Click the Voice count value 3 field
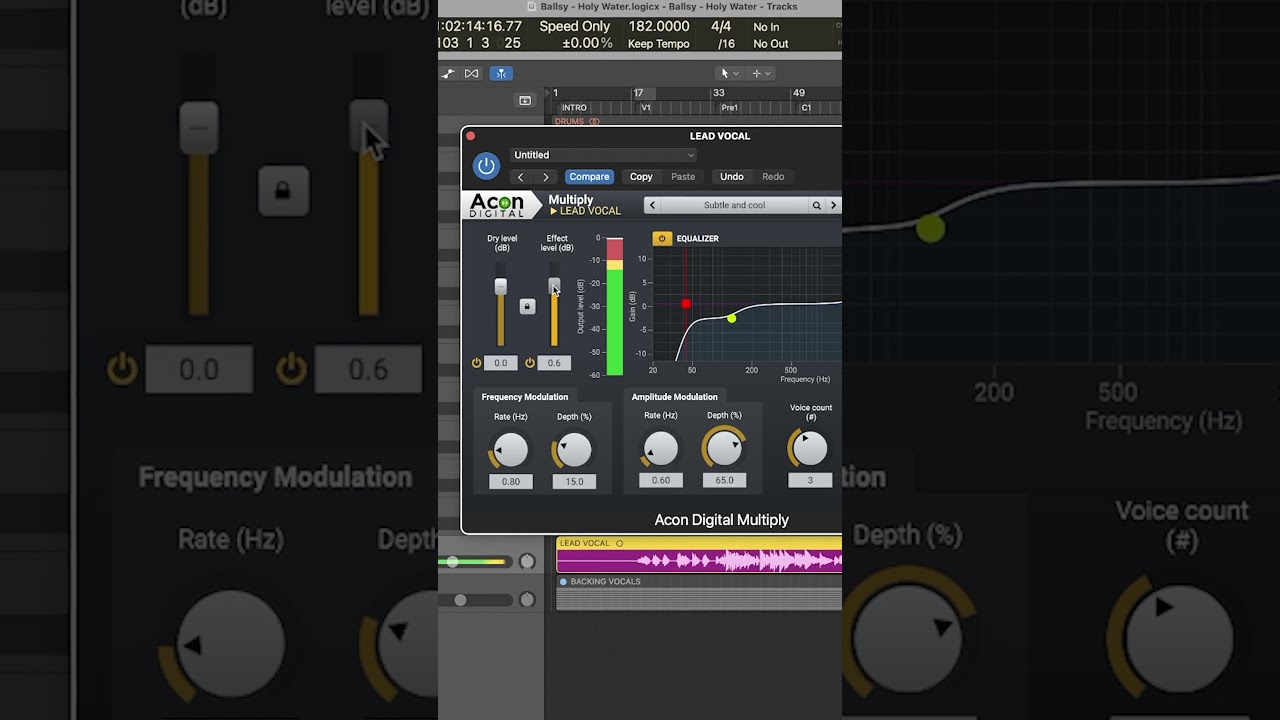 pyautogui.click(x=810, y=480)
